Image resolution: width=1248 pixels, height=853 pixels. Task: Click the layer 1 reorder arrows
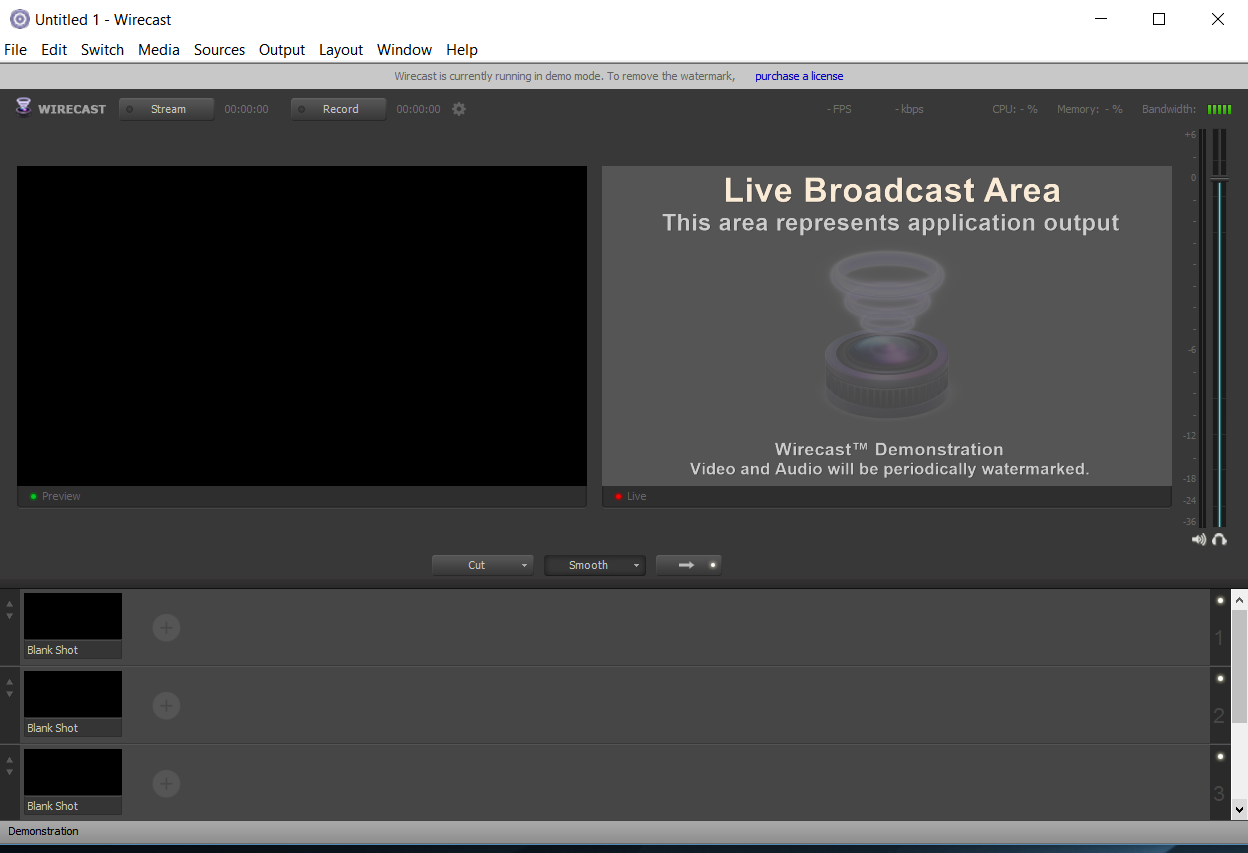pos(10,610)
